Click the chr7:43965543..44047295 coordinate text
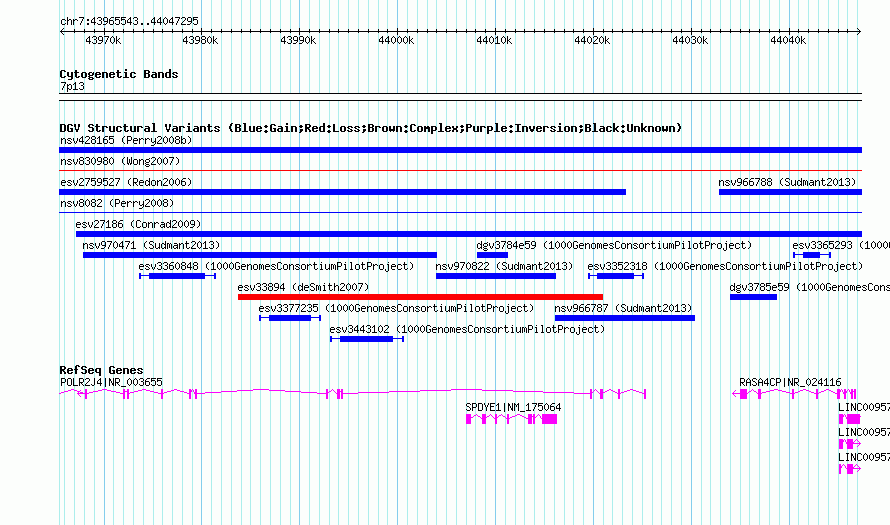 129,21
